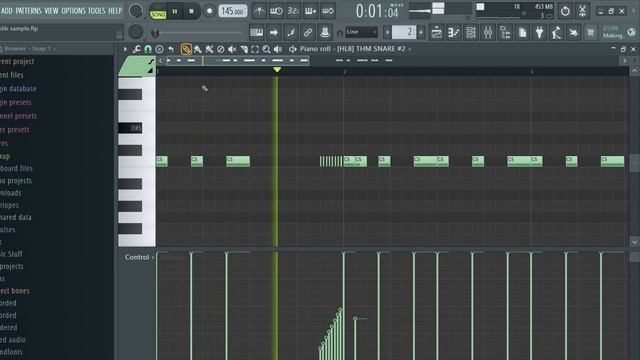Open the Line snap dropdown
The image size is (640, 360).
[361, 32]
